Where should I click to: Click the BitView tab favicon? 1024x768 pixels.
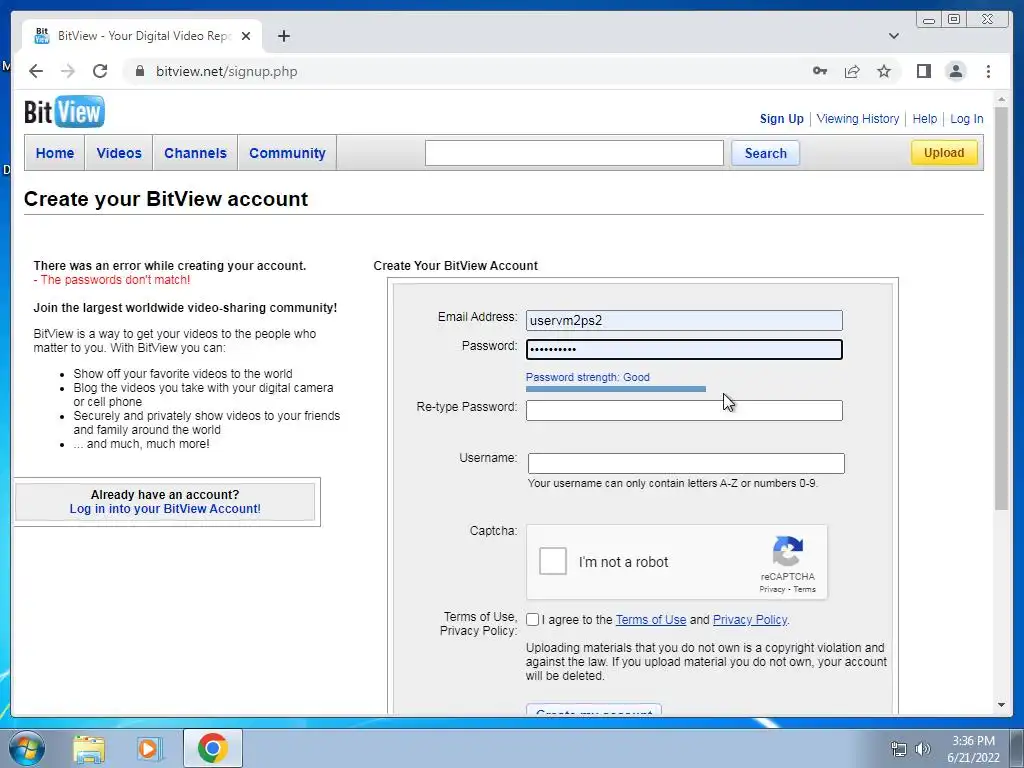tap(42, 36)
